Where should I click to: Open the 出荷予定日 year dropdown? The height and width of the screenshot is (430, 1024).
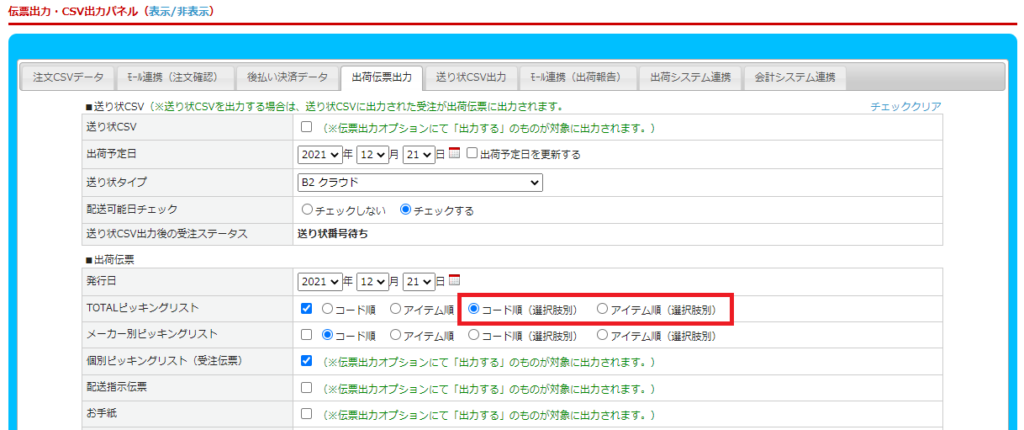click(x=319, y=154)
